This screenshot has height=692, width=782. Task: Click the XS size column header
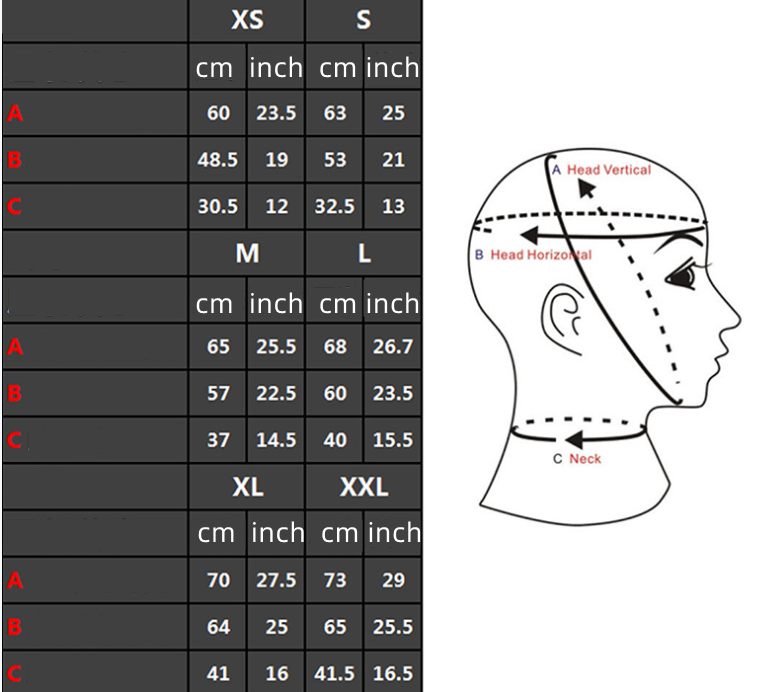pos(247,21)
